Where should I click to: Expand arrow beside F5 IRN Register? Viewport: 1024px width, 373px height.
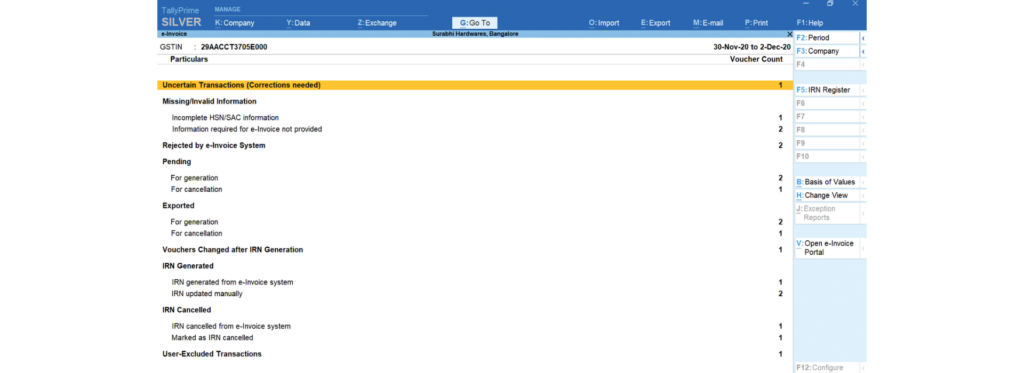(x=863, y=90)
